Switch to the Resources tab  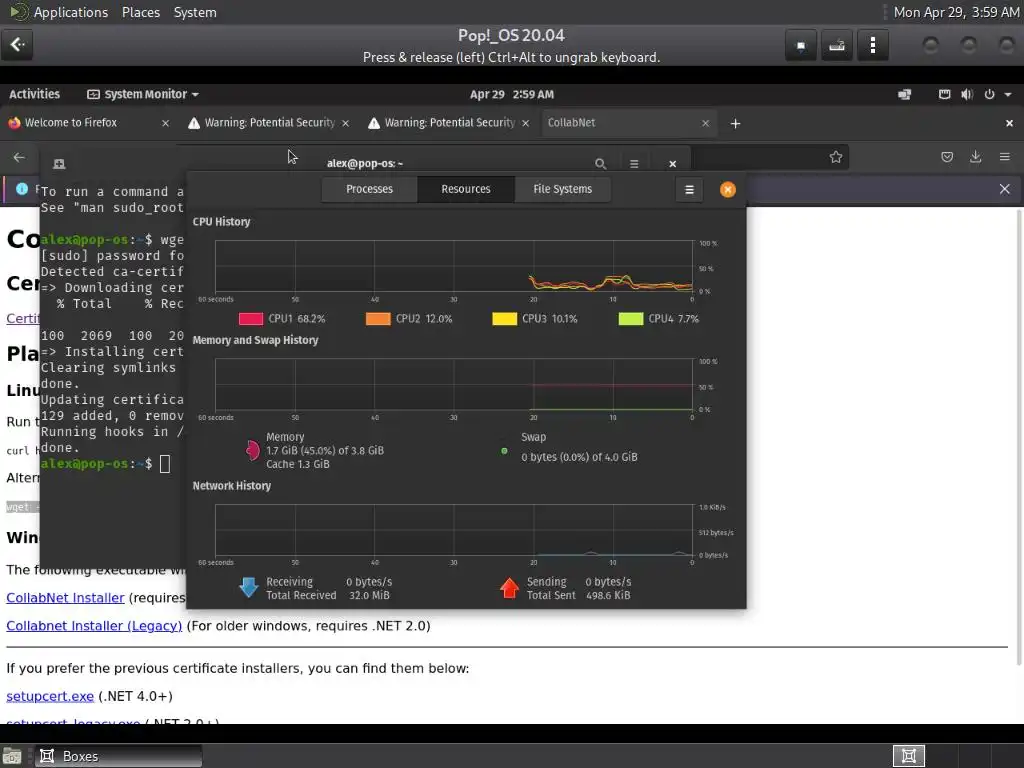(466, 189)
